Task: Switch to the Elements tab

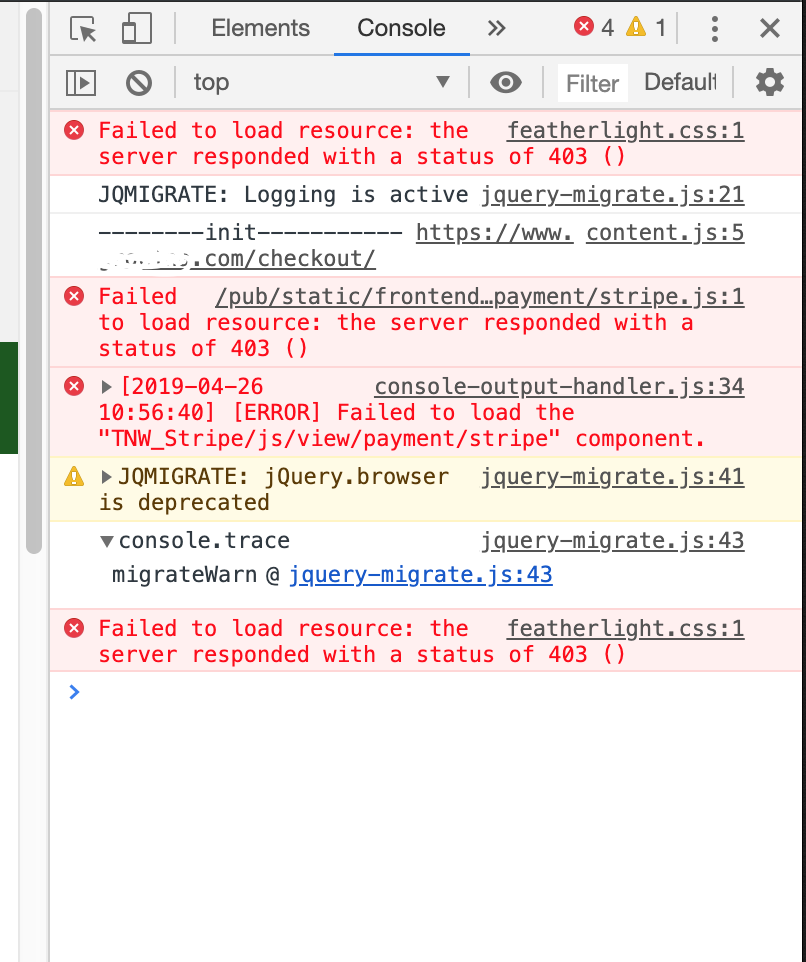Action: [x=260, y=28]
